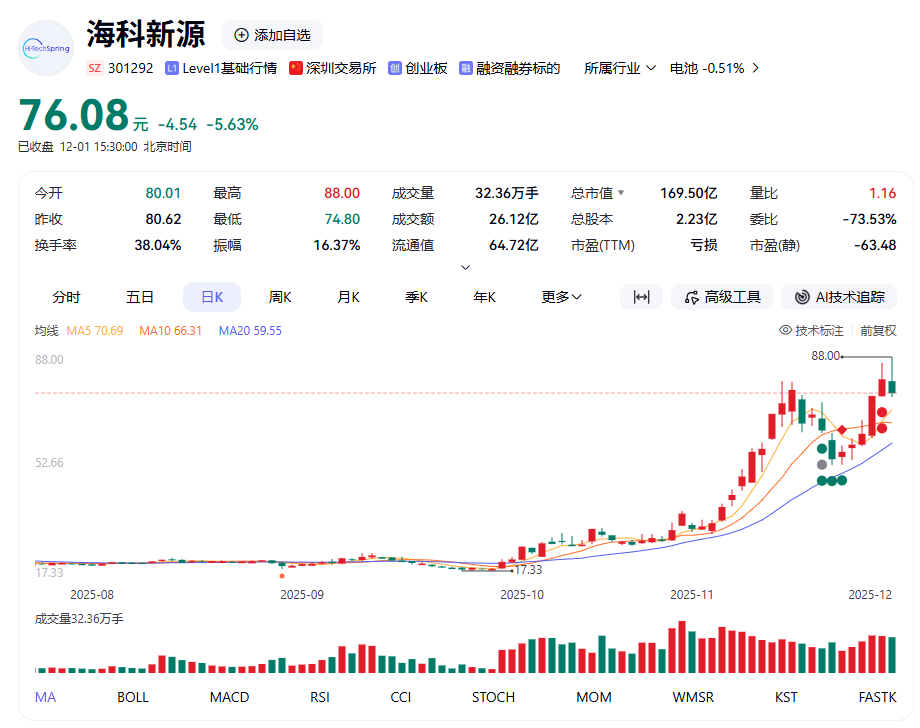Open the AI技术追踪 button
Viewport: 920px width, 728px height.
click(839, 297)
